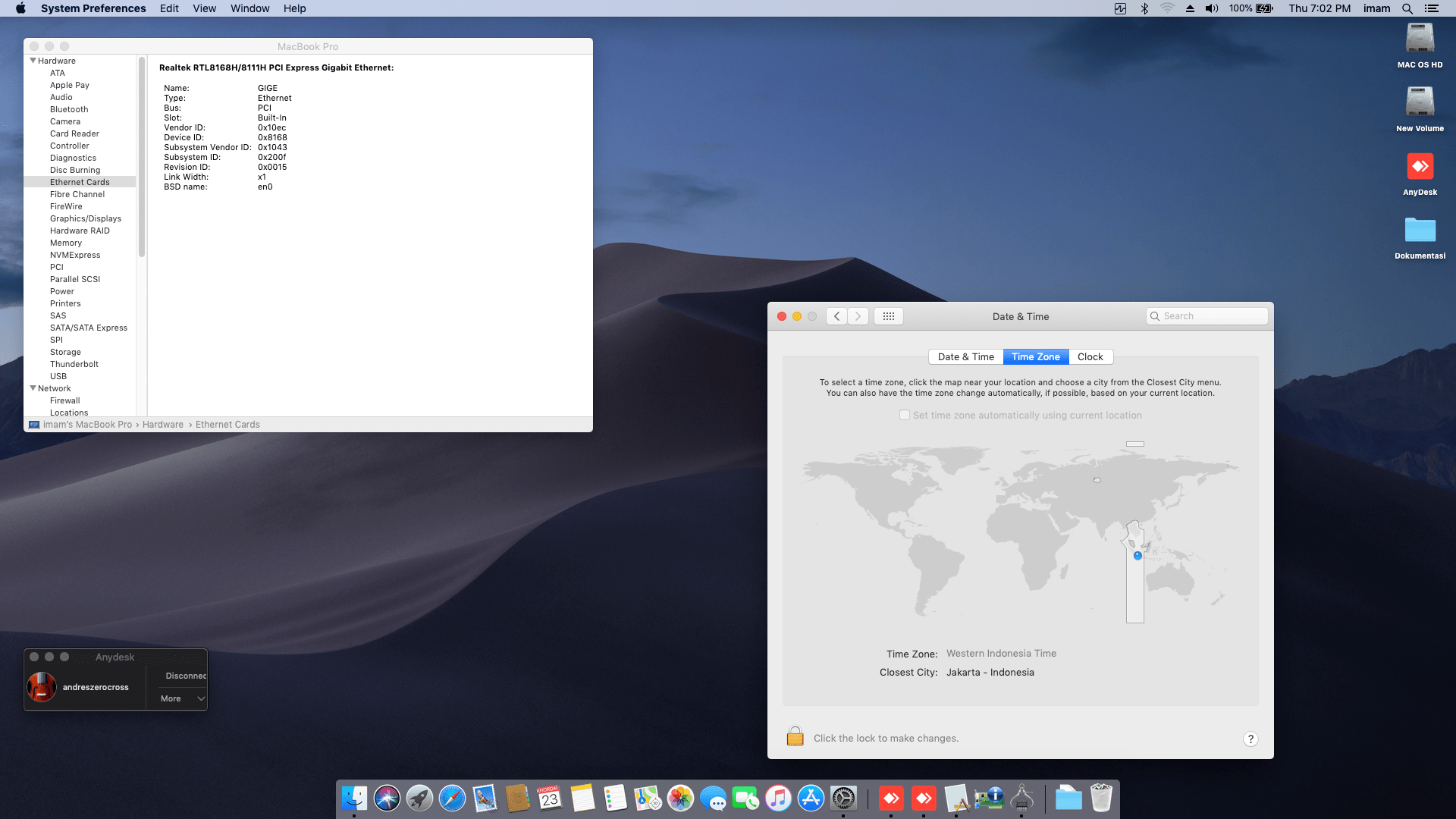Viewport: 1456px width, 819px height.
Task: Select Bluetooth in Hardware list
Action: [69, 109]
